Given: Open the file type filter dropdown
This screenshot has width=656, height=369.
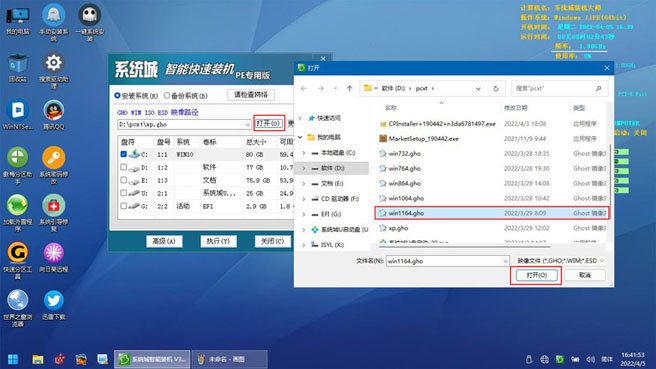Looking at the screenshot, I should tap(560, 261).
